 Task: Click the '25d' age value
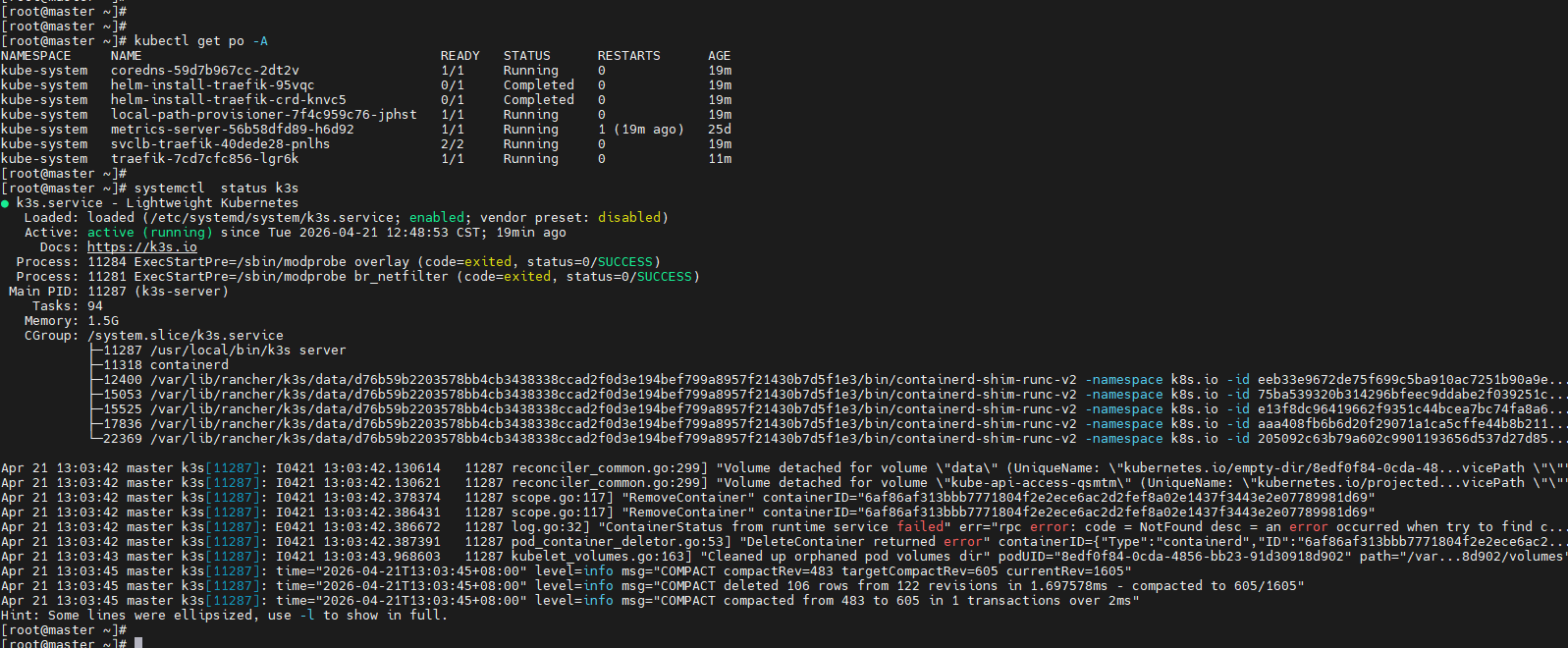coord(720,130)
